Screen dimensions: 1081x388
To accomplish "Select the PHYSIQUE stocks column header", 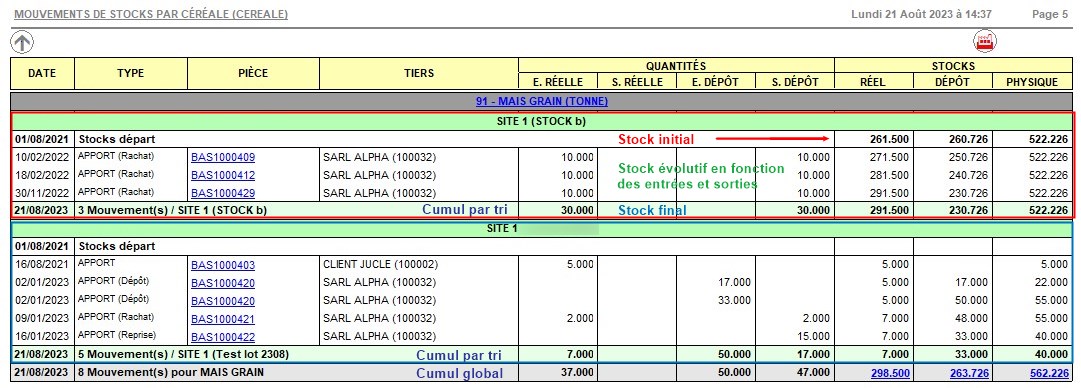I will [1032, 82].
